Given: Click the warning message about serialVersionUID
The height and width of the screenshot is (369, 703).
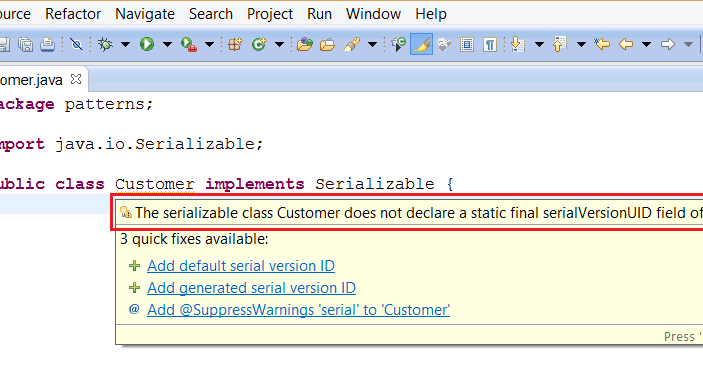Looking at the screenshot, I should coord(418,213).
